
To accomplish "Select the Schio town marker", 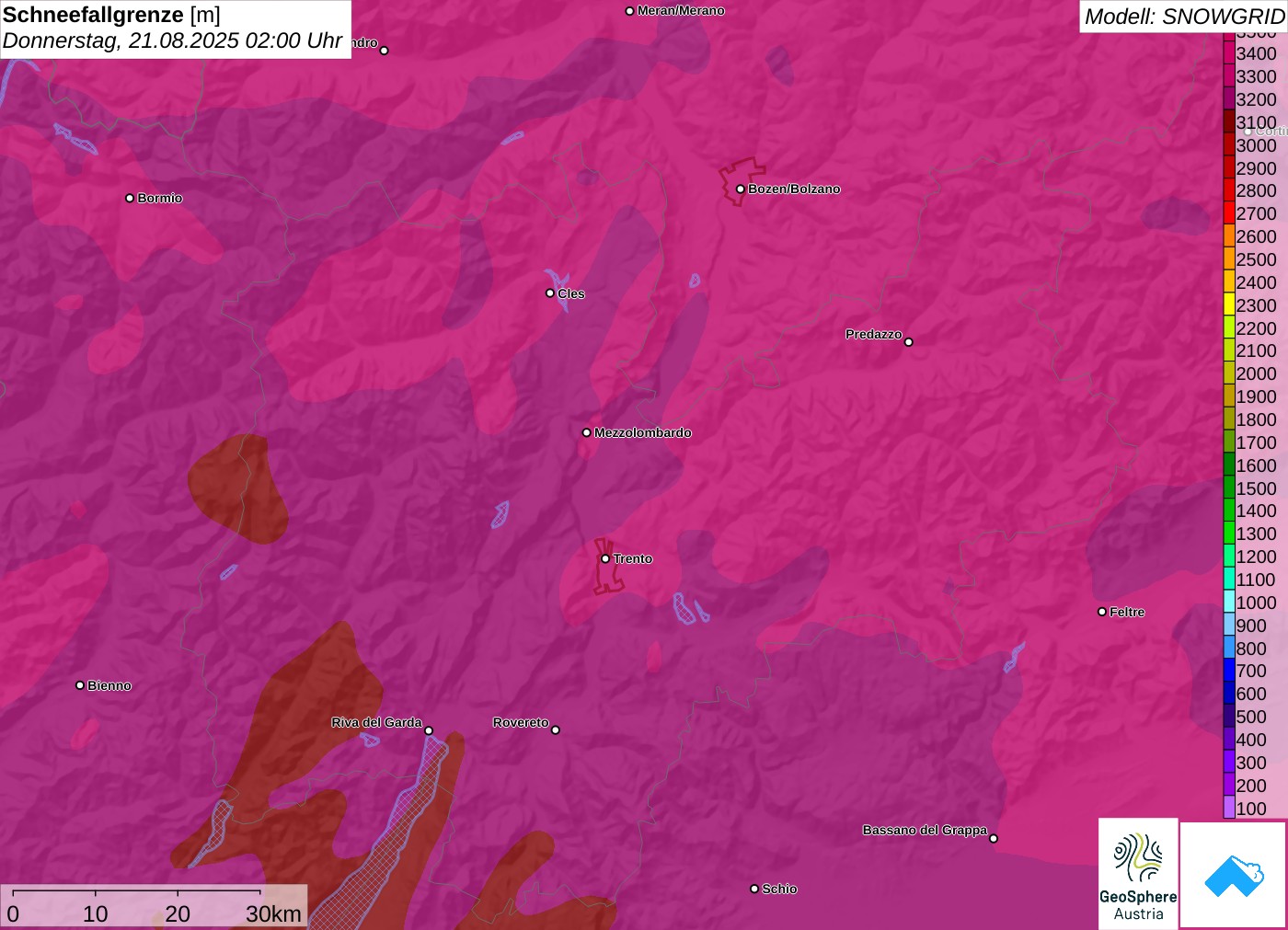I will (754, 889).
